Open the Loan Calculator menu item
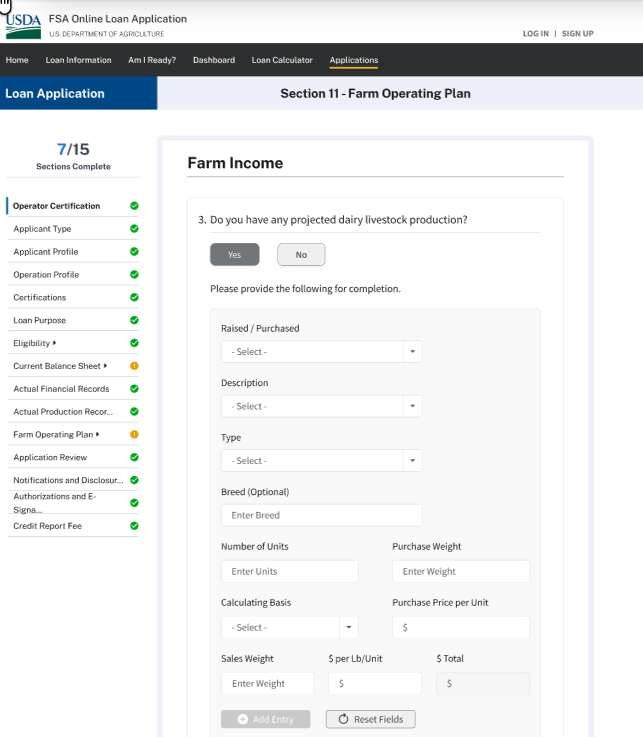 [282, 60]
